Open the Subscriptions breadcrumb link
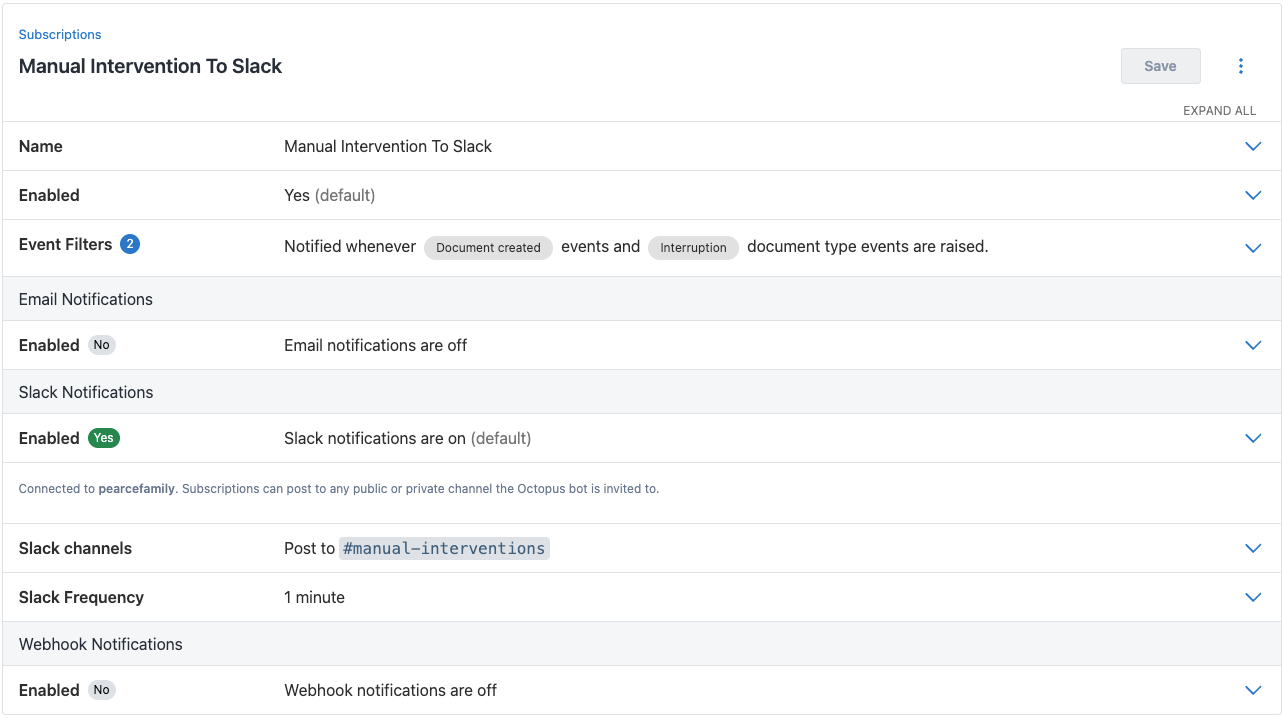This screenshot has height=718, width=1283. (60, 34)
